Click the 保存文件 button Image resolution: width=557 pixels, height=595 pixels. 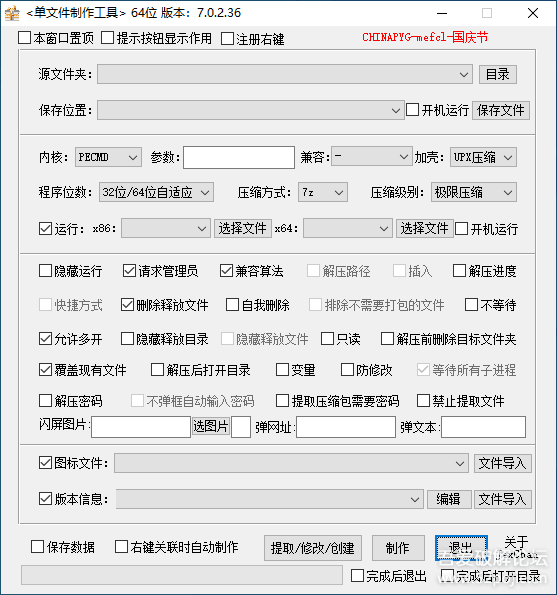click(x=500, y=110)
